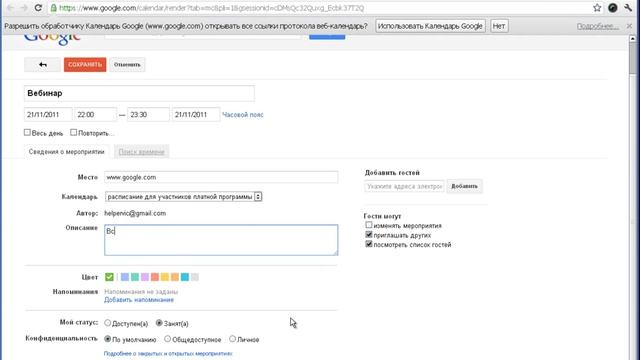Image resolution: width=640 pixels, height=360 pixels.
Task: Pick the red color swatch
Action: tap(155, 277)
